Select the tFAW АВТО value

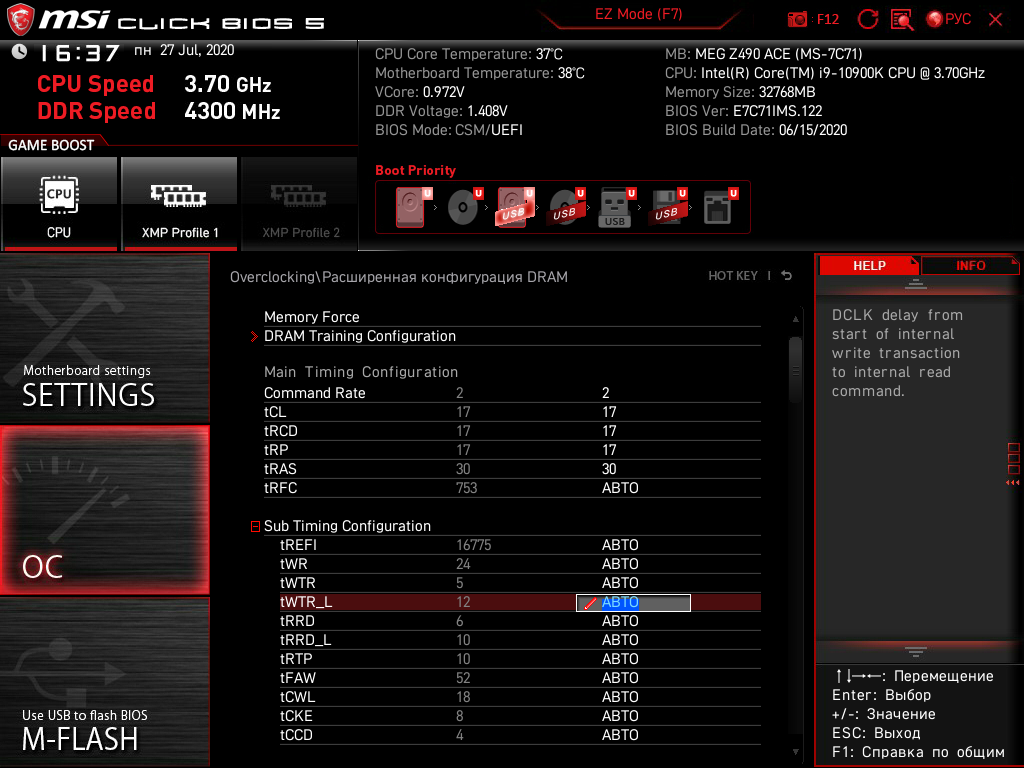620,677
